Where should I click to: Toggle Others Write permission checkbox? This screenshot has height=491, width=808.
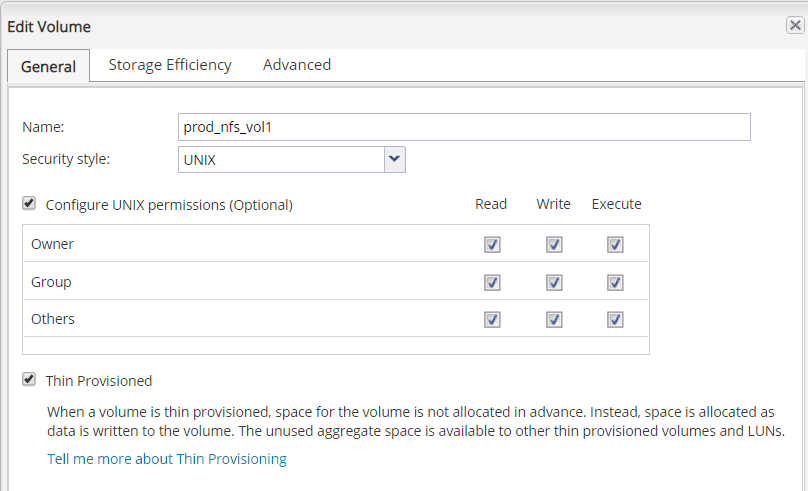point(554,320)
